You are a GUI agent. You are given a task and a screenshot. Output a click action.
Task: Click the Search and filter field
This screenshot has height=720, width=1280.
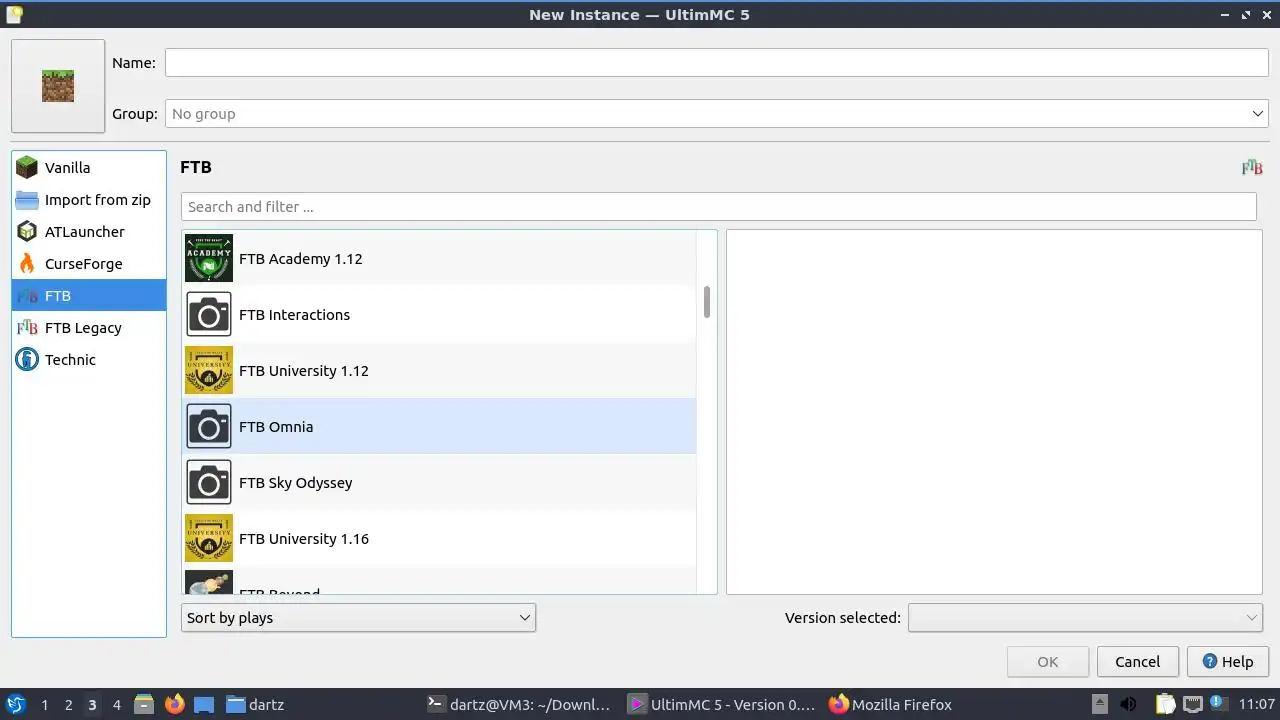click(x=718, y=207)
